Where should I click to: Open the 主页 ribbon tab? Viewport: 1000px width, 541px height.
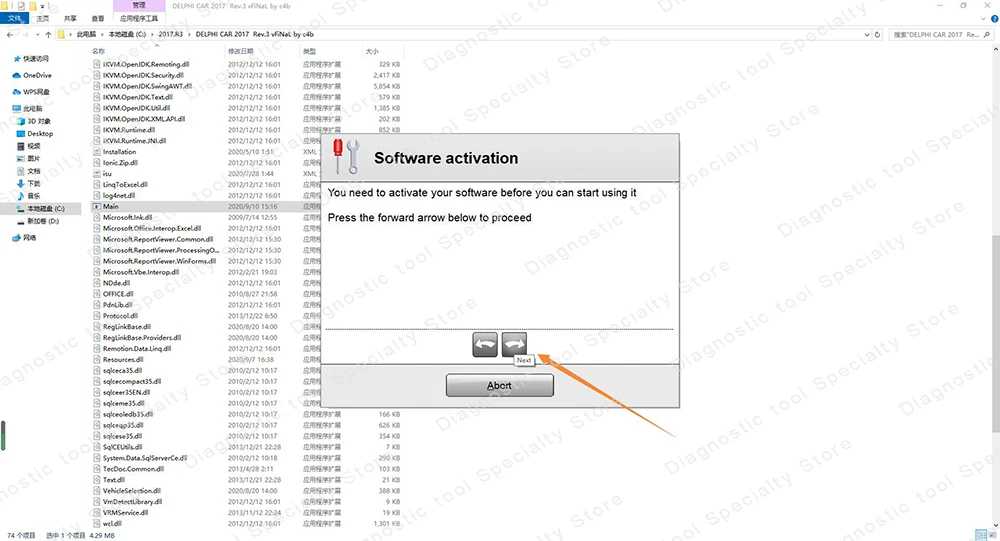(43, 19)
